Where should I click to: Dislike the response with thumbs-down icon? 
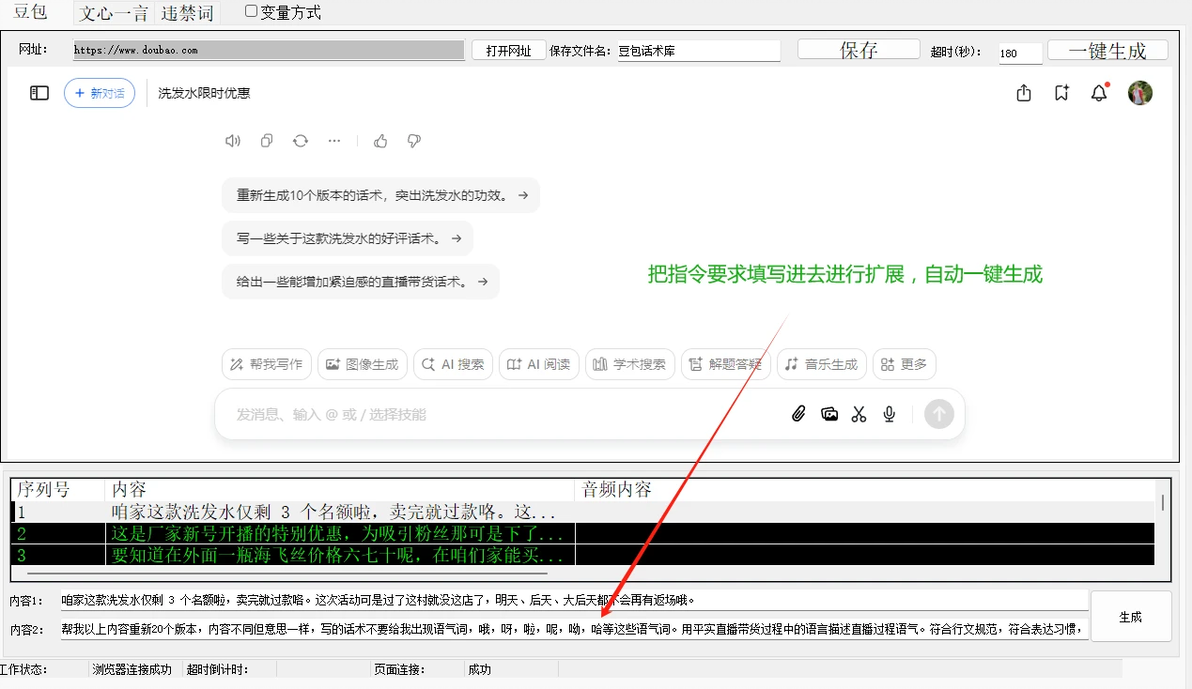tap(414, 141)
